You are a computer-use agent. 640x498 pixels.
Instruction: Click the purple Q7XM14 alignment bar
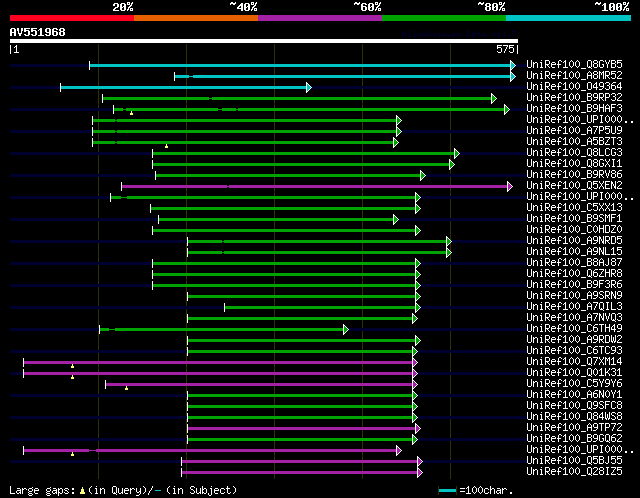[x=218, y=362]
